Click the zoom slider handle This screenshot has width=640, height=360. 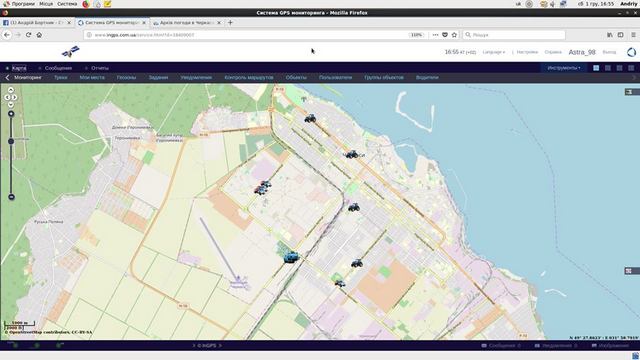click(11, 141)
